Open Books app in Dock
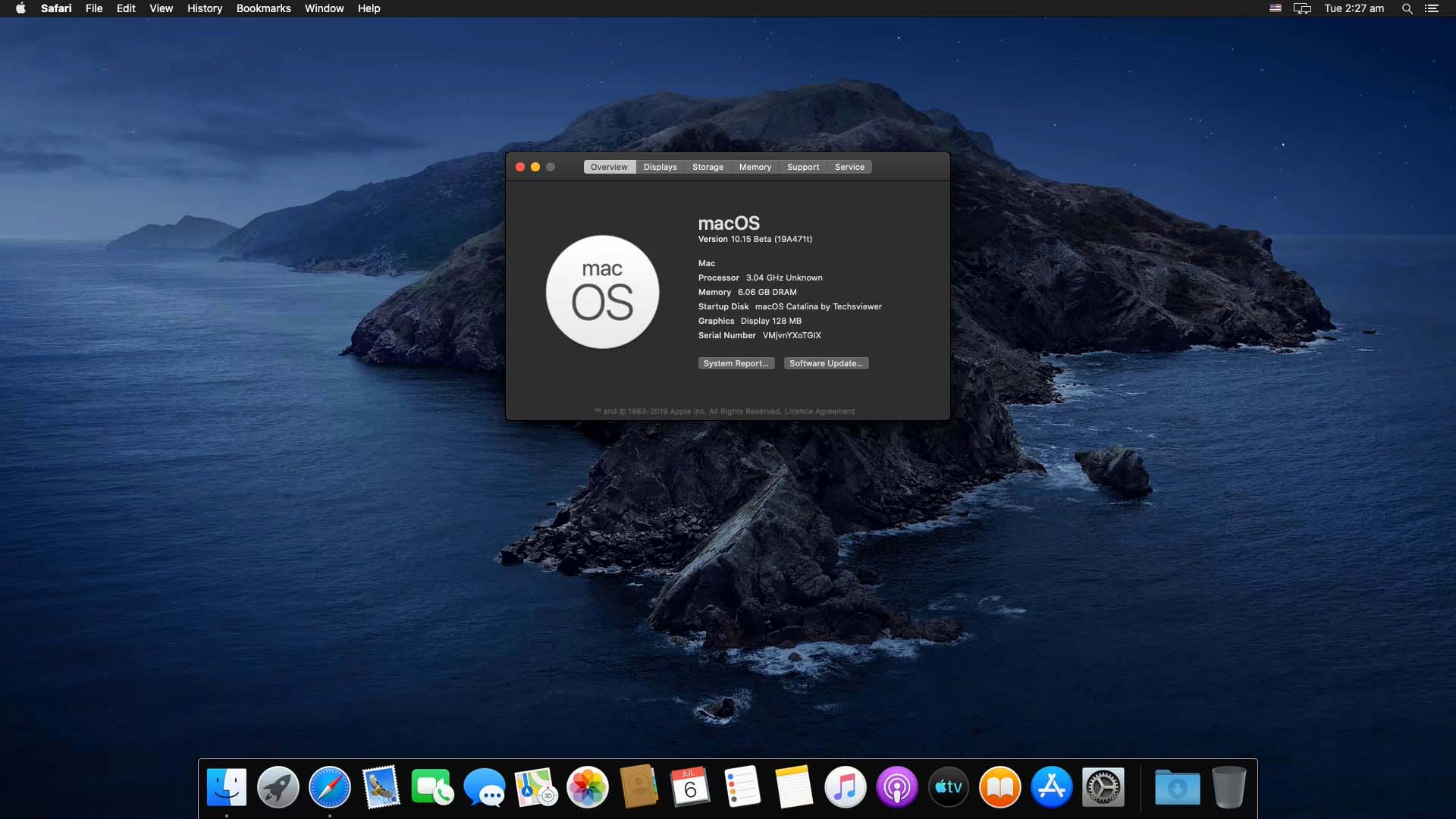The height and width of the screenshot is (819, 1456). click(x=1000, y=787)
